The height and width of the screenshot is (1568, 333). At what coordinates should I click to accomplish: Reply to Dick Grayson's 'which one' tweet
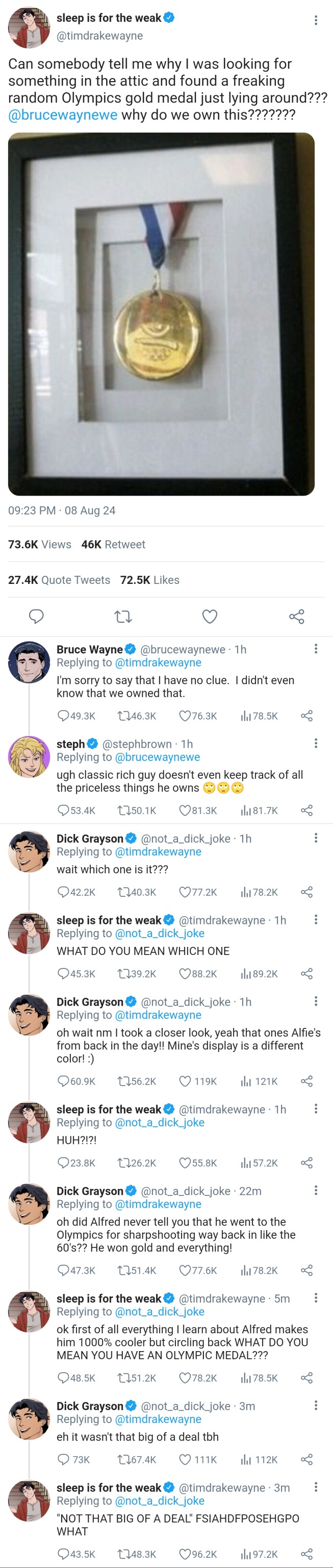pyautogui.click(x=63, y=892)
